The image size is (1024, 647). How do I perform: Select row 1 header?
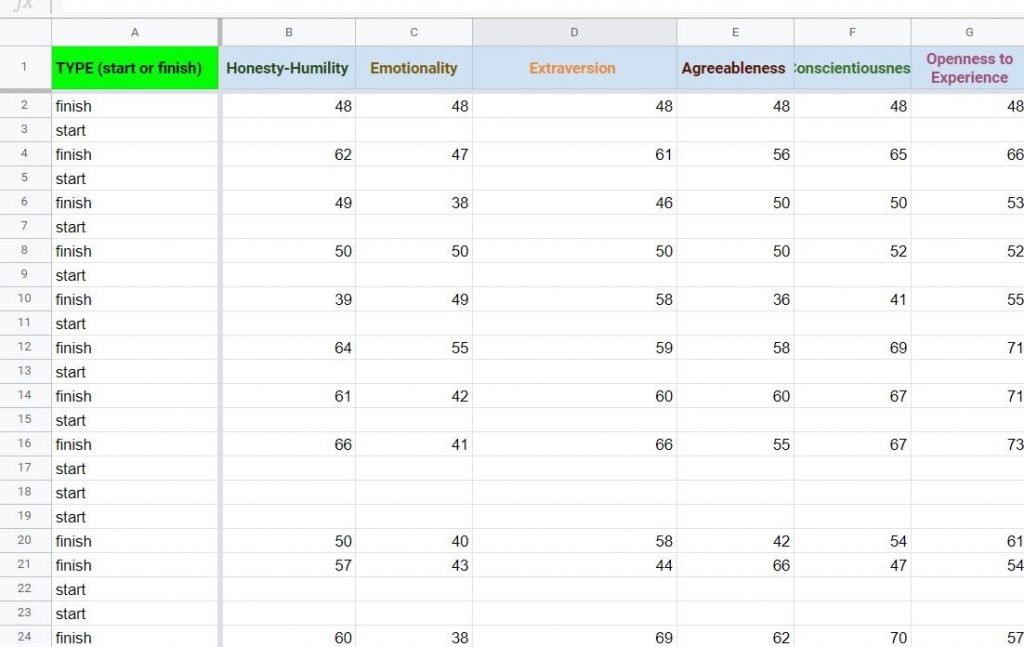click(25, 67)
